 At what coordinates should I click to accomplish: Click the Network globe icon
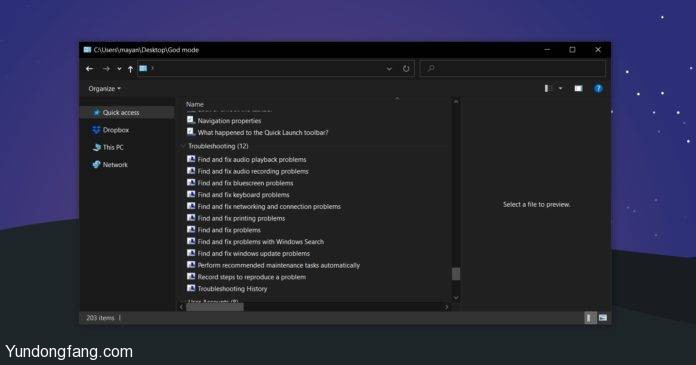pos(96,165)
